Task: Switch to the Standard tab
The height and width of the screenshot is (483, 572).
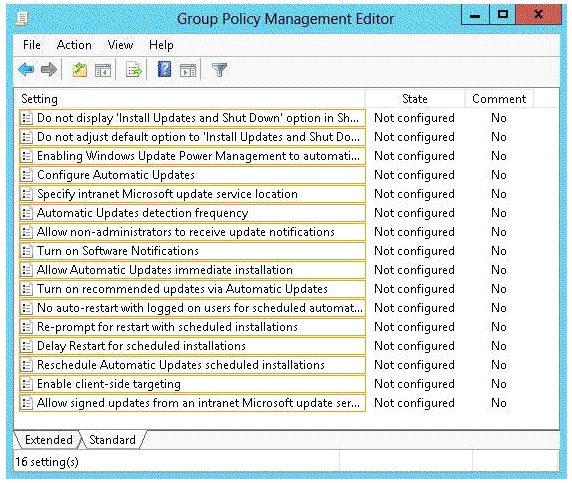Action: (112, 440)
